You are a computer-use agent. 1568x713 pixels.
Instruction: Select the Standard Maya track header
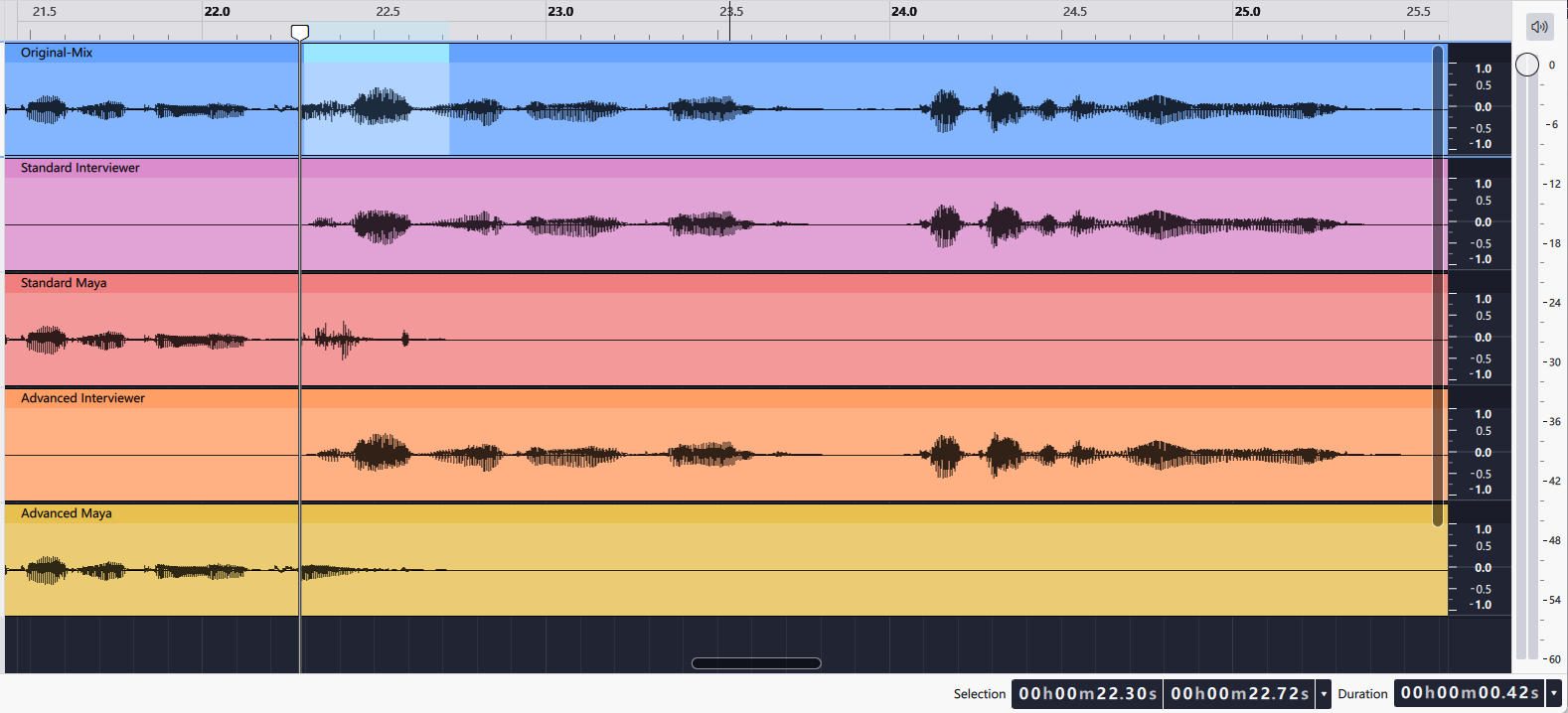click(725, 283)
